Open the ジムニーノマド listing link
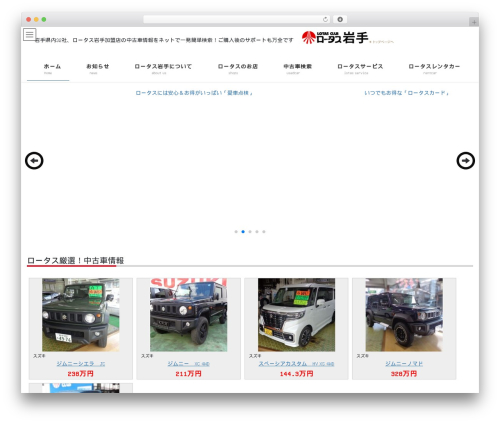Viewport: 500px width, 423px height. click(404, 364)
